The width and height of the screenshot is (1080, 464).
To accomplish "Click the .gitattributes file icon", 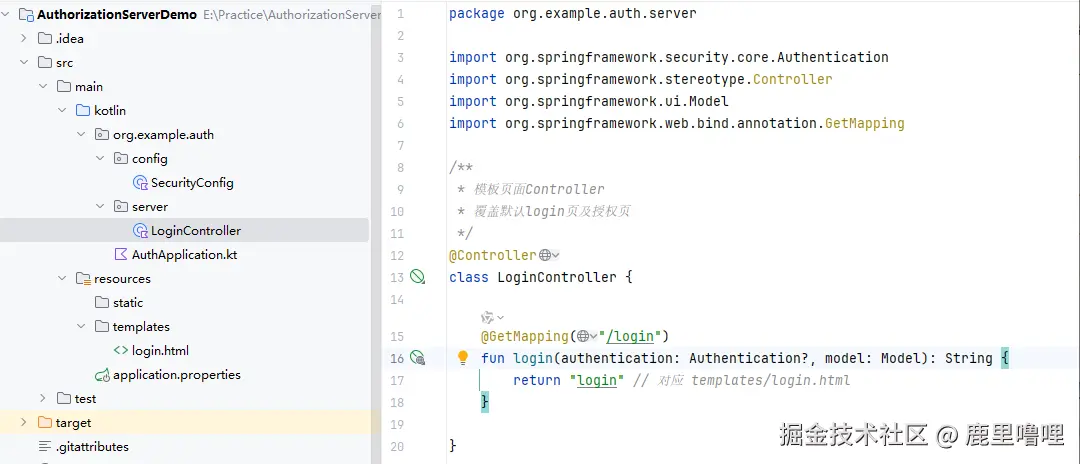I will [x=45, y=447].
